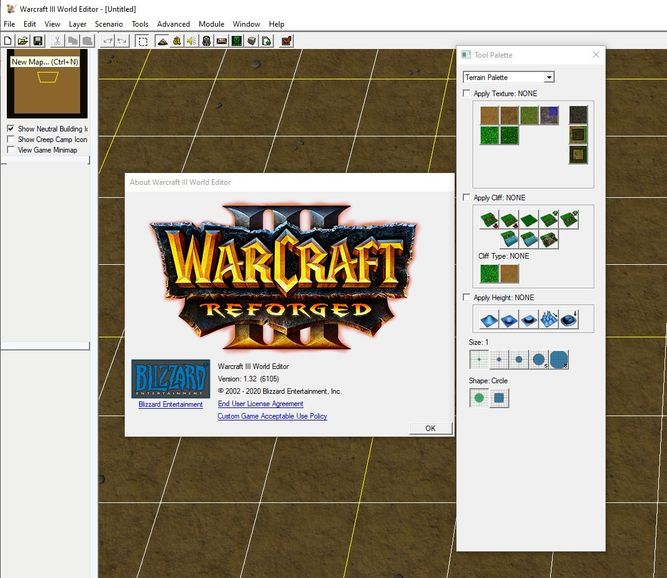Screen dimensions: 667x578
Task: Set brush size to the largest option
Action: coord(559,359)
